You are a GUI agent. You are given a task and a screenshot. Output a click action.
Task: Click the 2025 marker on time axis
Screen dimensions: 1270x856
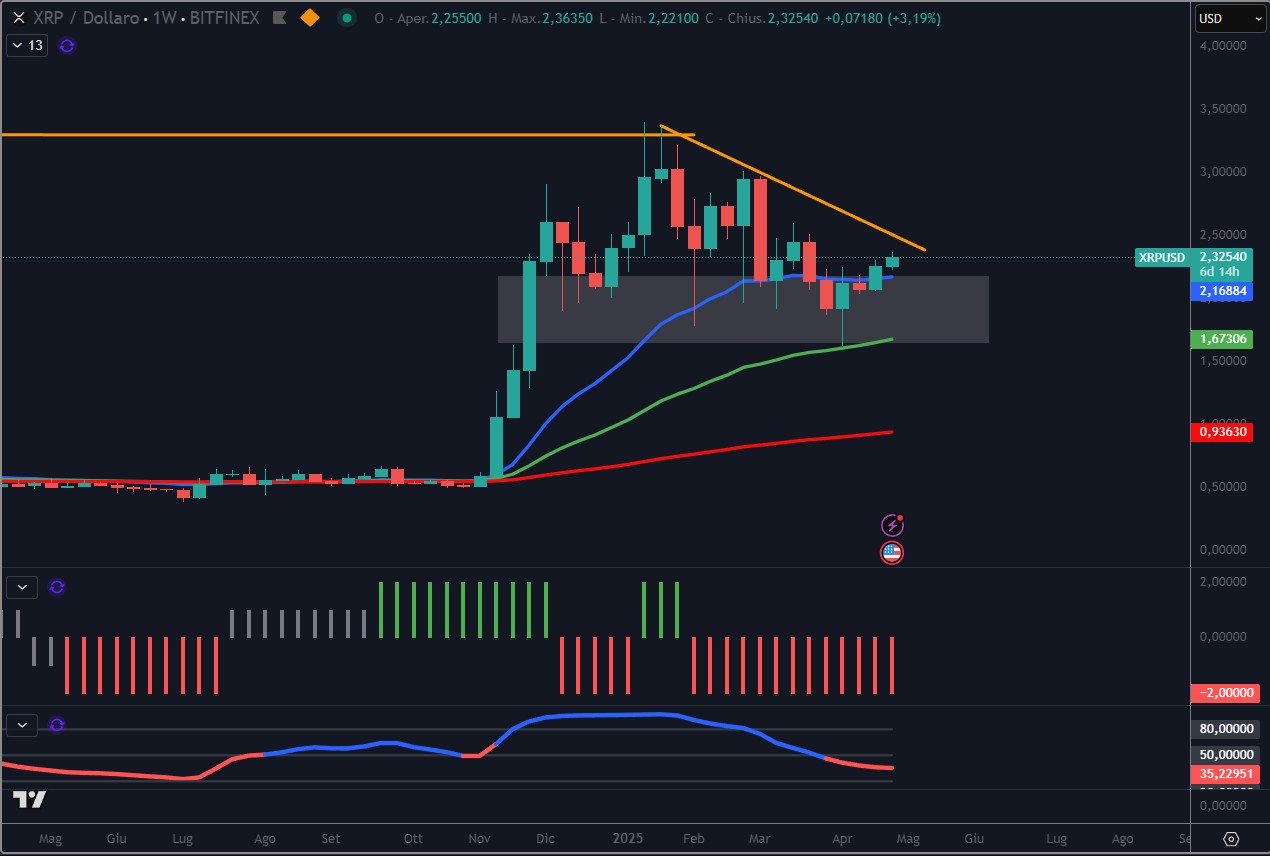click(628, 839)
